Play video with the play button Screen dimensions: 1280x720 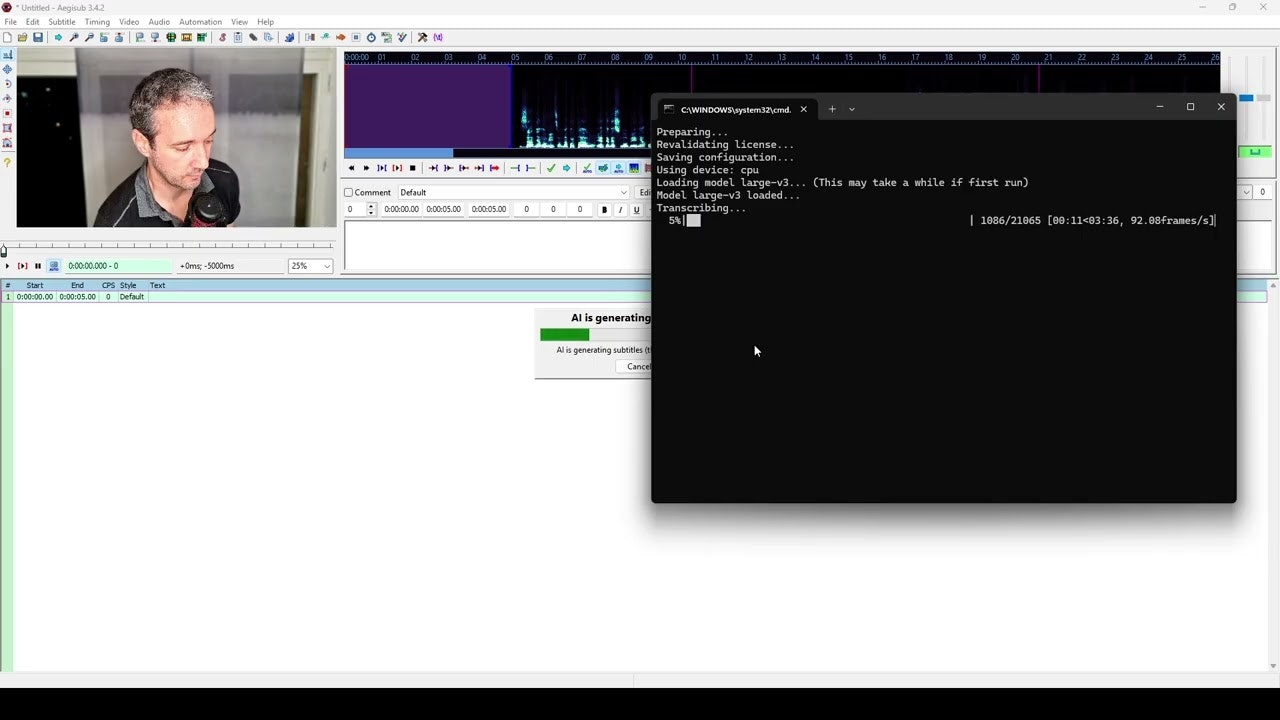[x=7, y=266]
